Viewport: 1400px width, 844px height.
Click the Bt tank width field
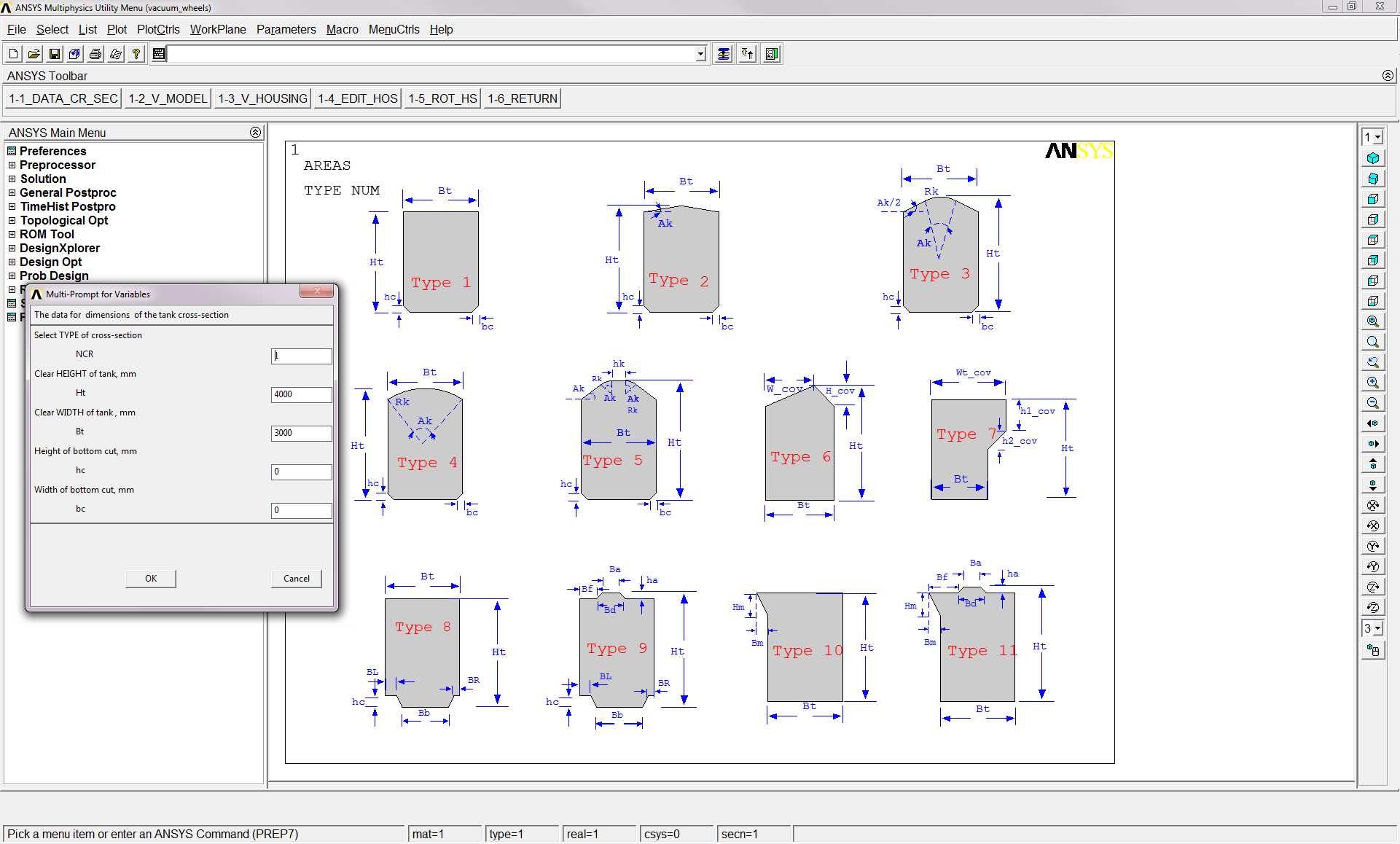click(302, 433)
